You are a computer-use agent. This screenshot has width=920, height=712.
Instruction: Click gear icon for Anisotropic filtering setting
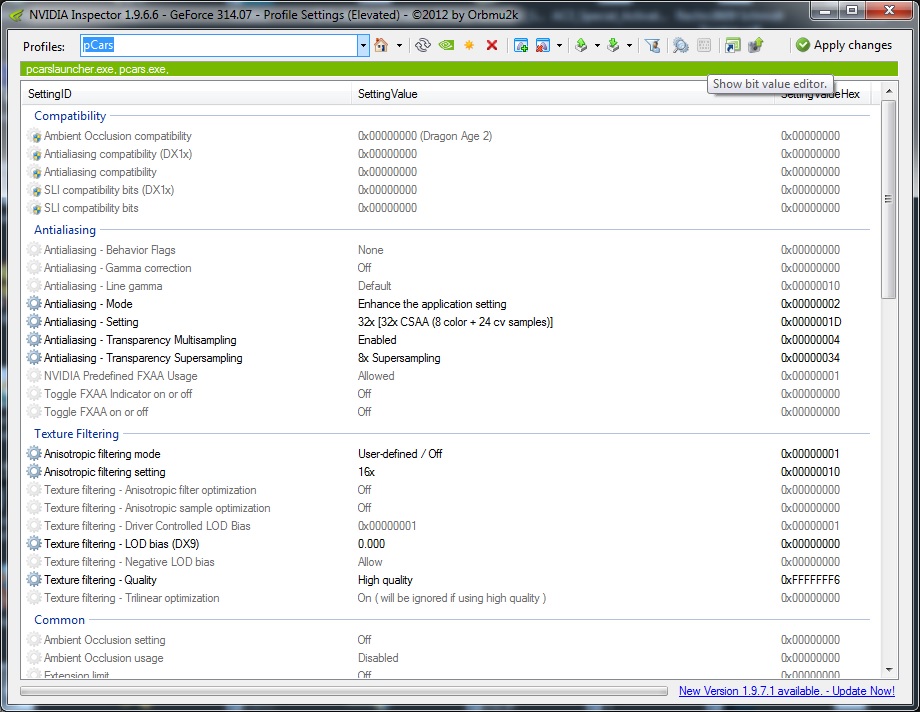(x=34, y=472)
